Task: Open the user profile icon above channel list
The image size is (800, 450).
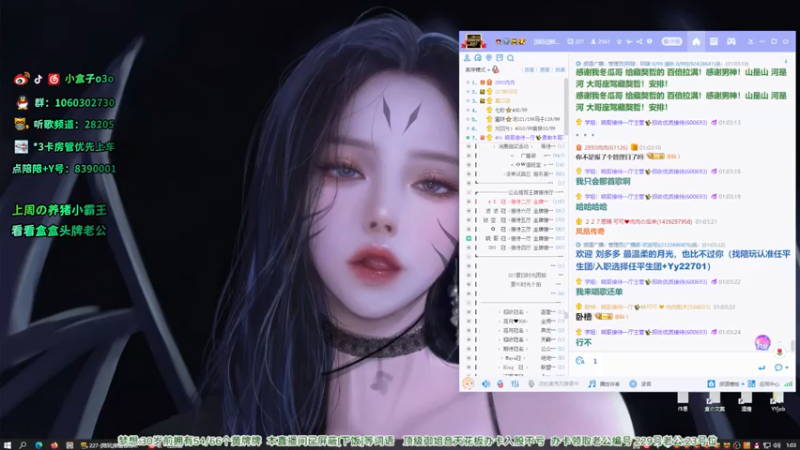Action: coord(467,58)
